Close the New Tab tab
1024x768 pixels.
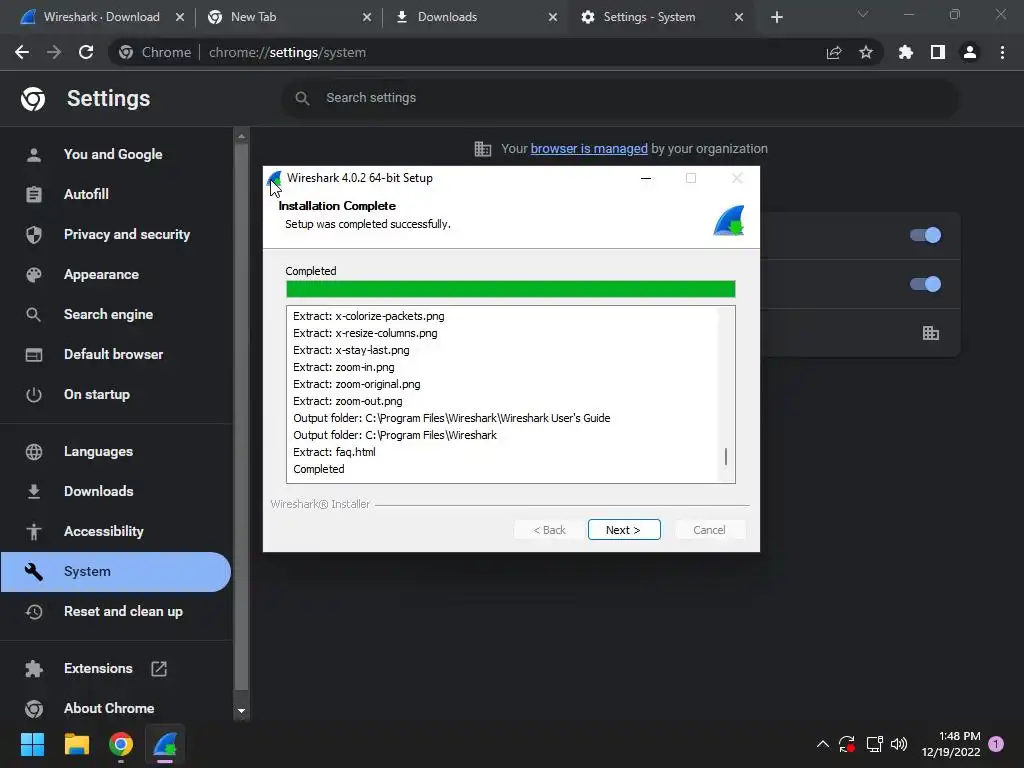tap(366, 17)
